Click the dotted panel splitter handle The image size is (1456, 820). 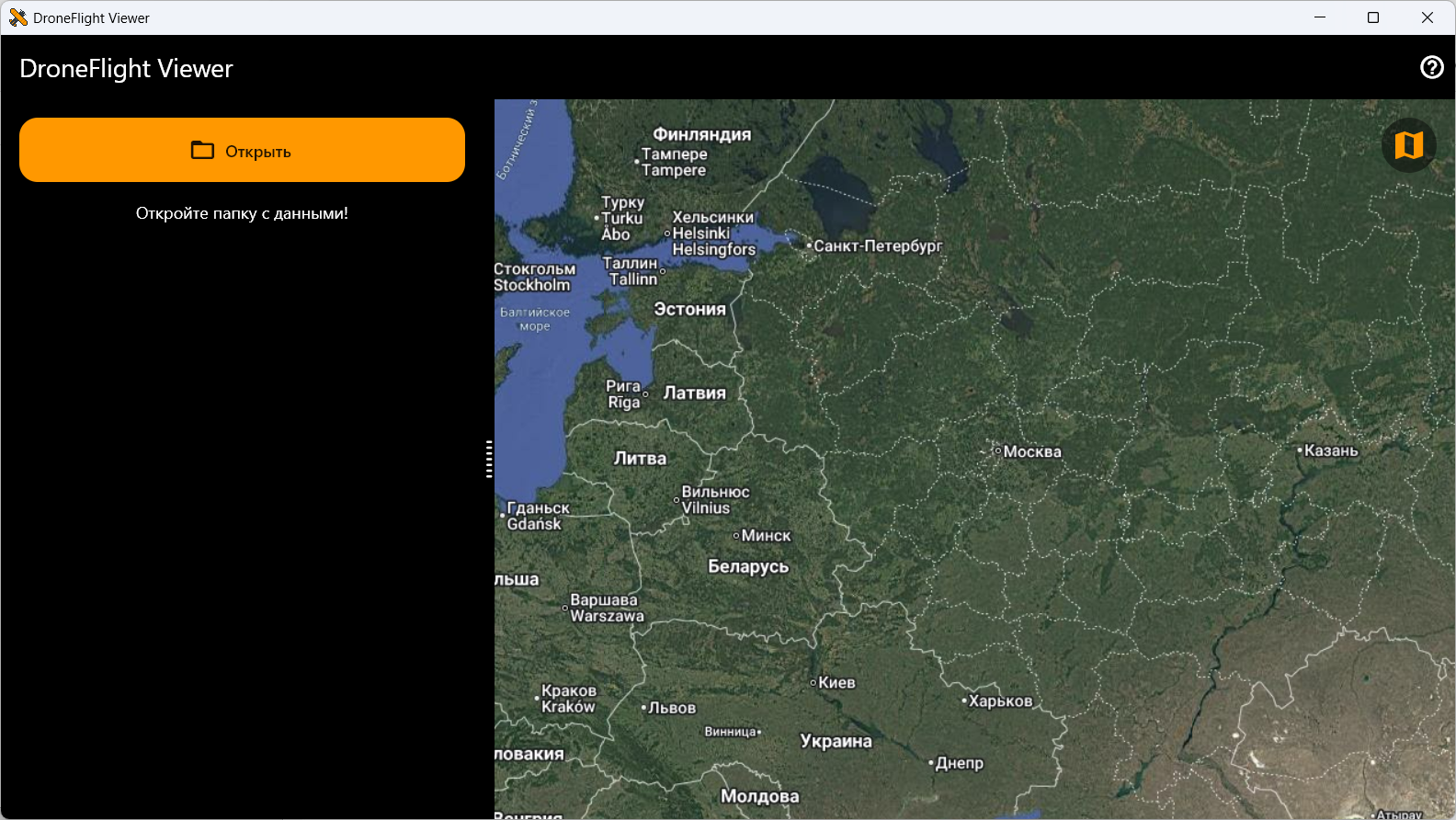coord(489,459)
